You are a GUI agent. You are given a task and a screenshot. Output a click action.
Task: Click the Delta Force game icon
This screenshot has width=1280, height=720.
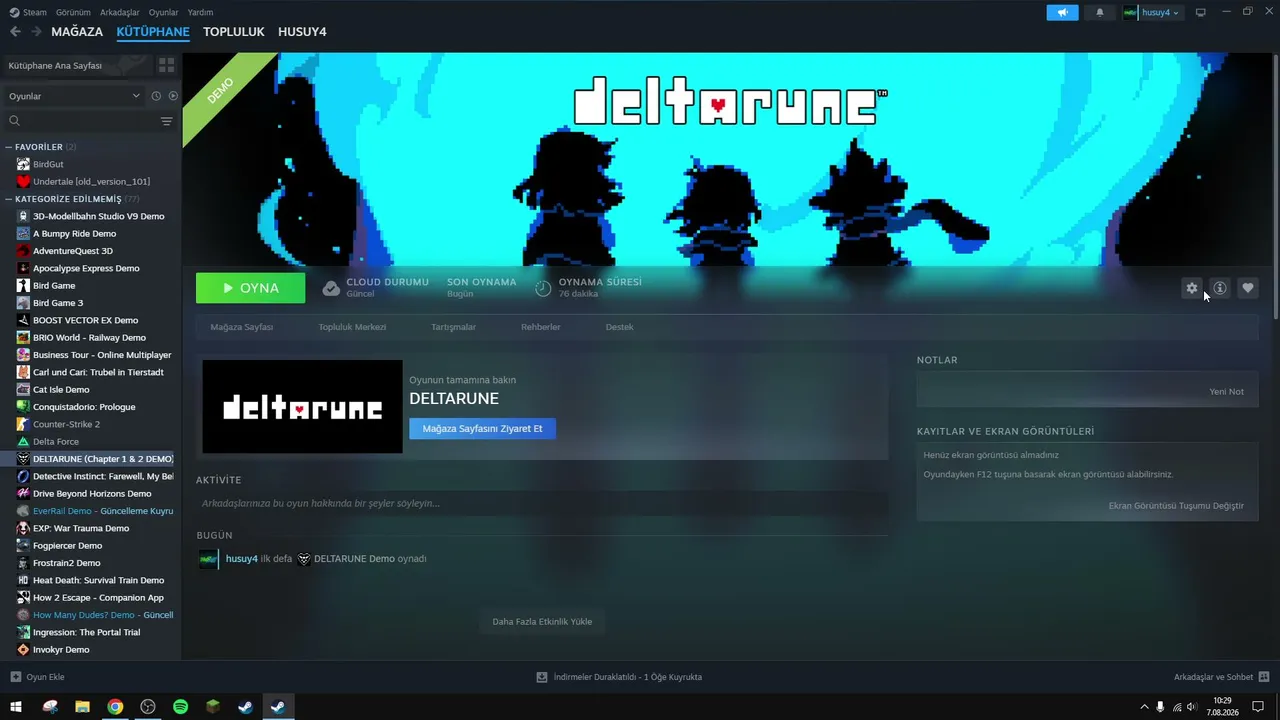coord(23,441)
